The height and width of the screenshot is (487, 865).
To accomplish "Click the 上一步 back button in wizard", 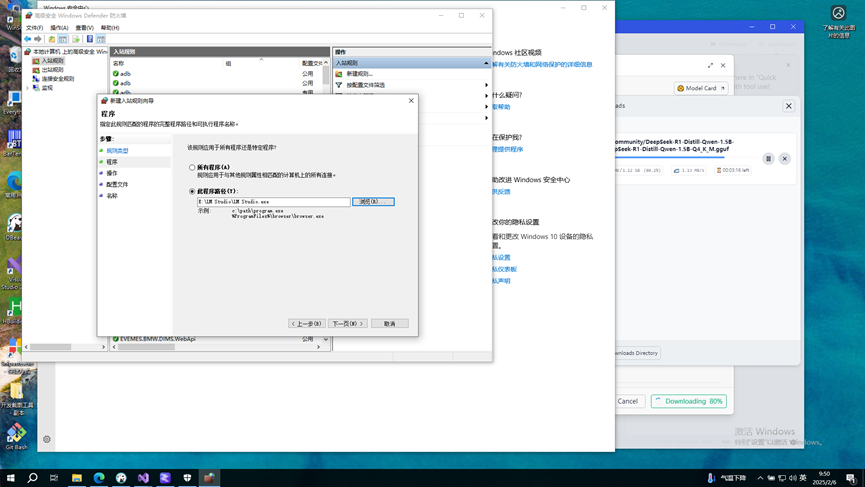I will (x=306, y=324).
